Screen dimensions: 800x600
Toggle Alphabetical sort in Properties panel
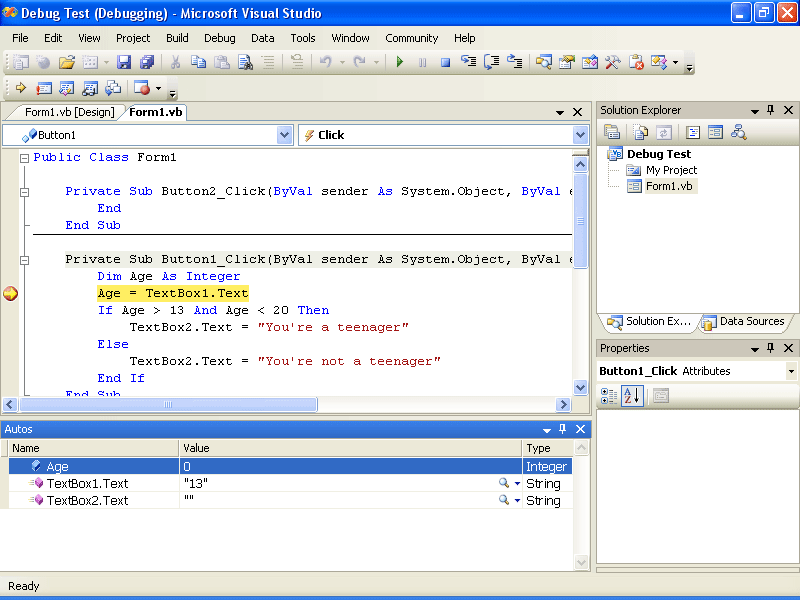pos(631,396)
